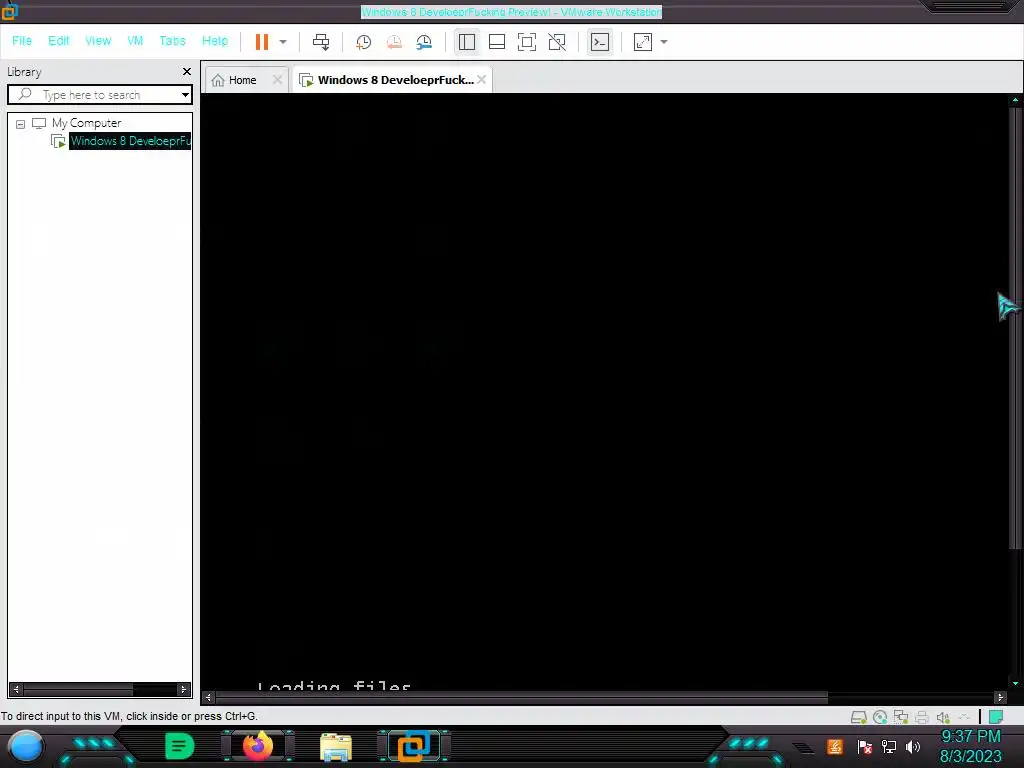Open the Tabs menu
1024x768 pixels.
coord(172,40)
